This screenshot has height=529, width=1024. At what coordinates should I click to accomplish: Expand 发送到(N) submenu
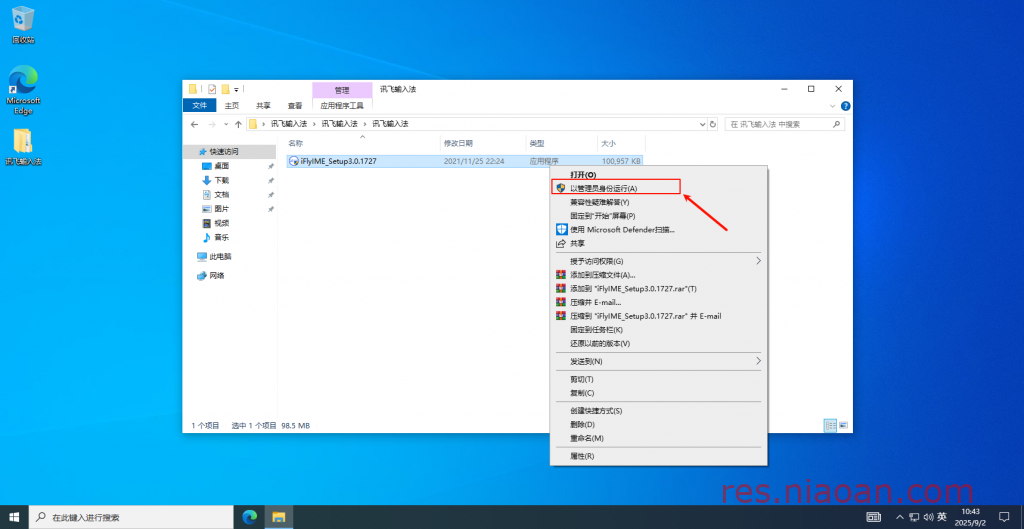(x=658, y=361)
